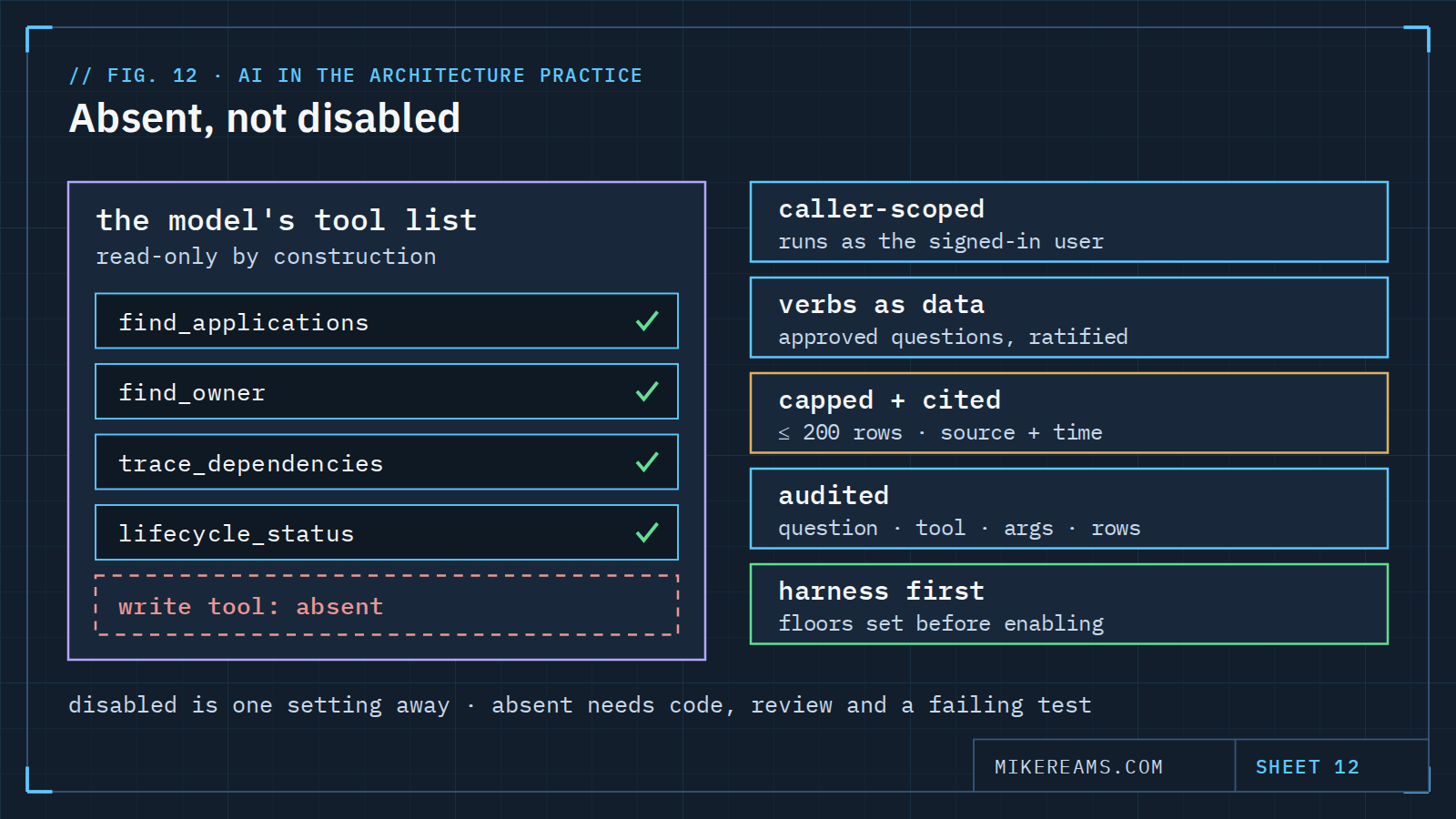Click the "harness first" card heading

(882, 591)
